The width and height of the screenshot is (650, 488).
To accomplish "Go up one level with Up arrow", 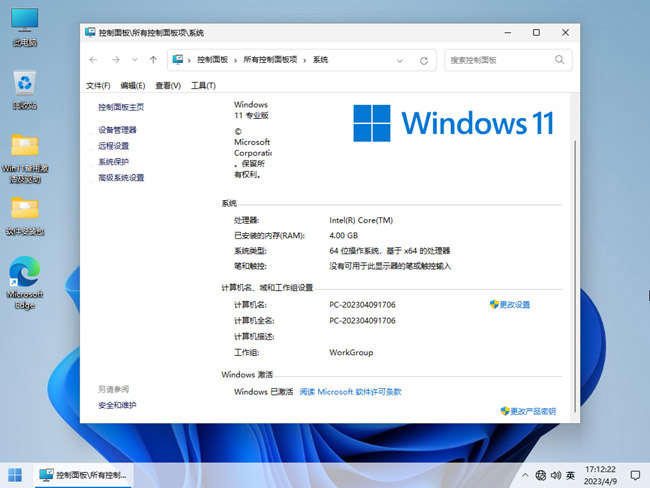I will pos(153,60).
